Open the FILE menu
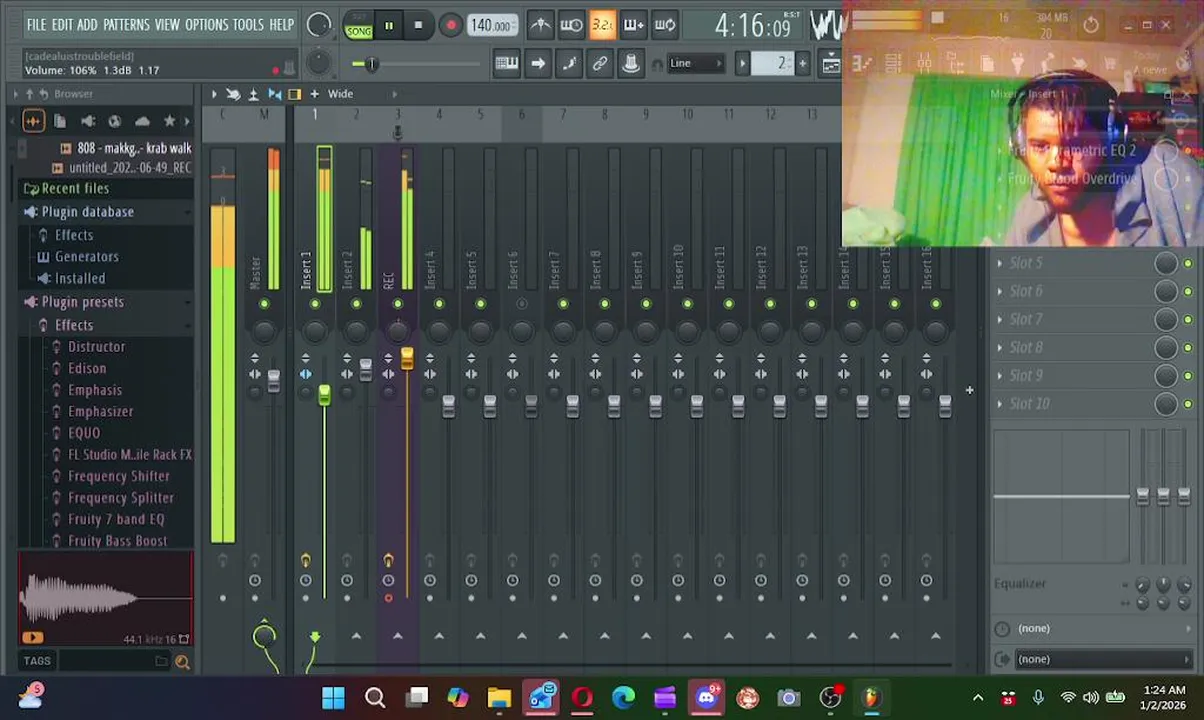The height and width of the screenshot is (720, 1204). point(37,25)
